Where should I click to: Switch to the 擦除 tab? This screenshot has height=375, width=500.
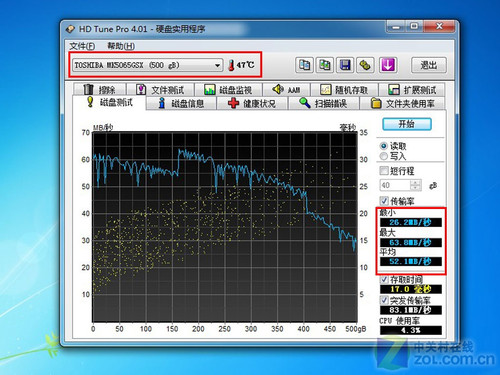point(100,90)
